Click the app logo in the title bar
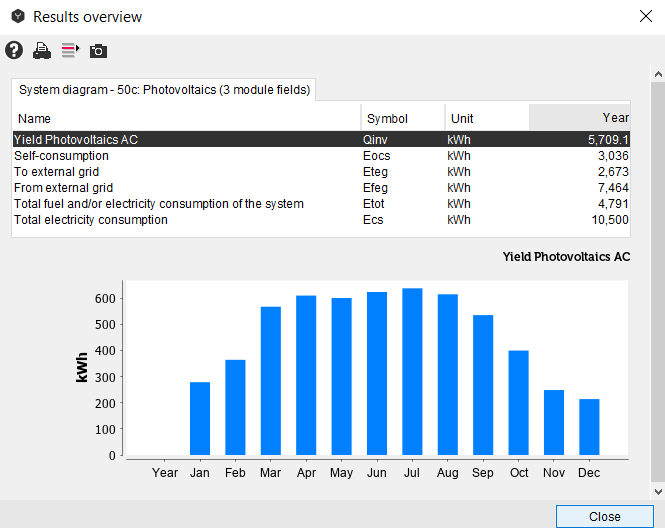The image size is (665, 528). 18,17
